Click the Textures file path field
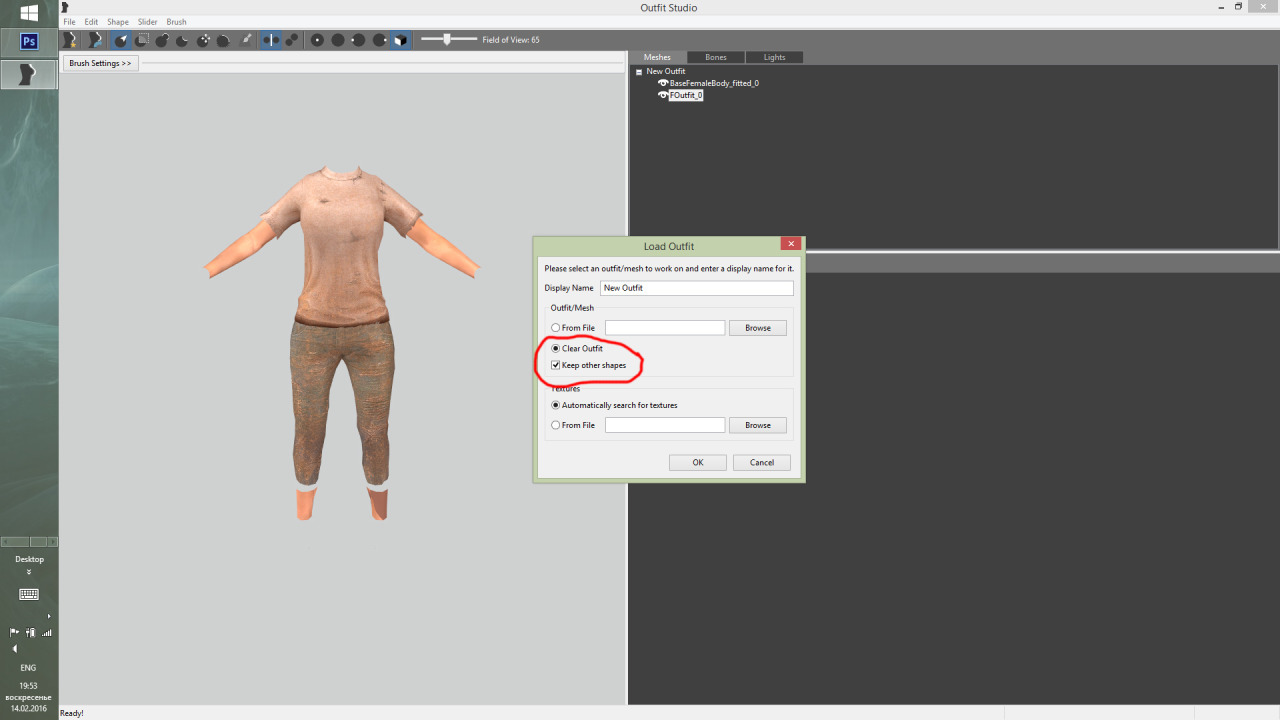Image resolution: width=1280 pixels, height=720 pixels. point(665,425)
